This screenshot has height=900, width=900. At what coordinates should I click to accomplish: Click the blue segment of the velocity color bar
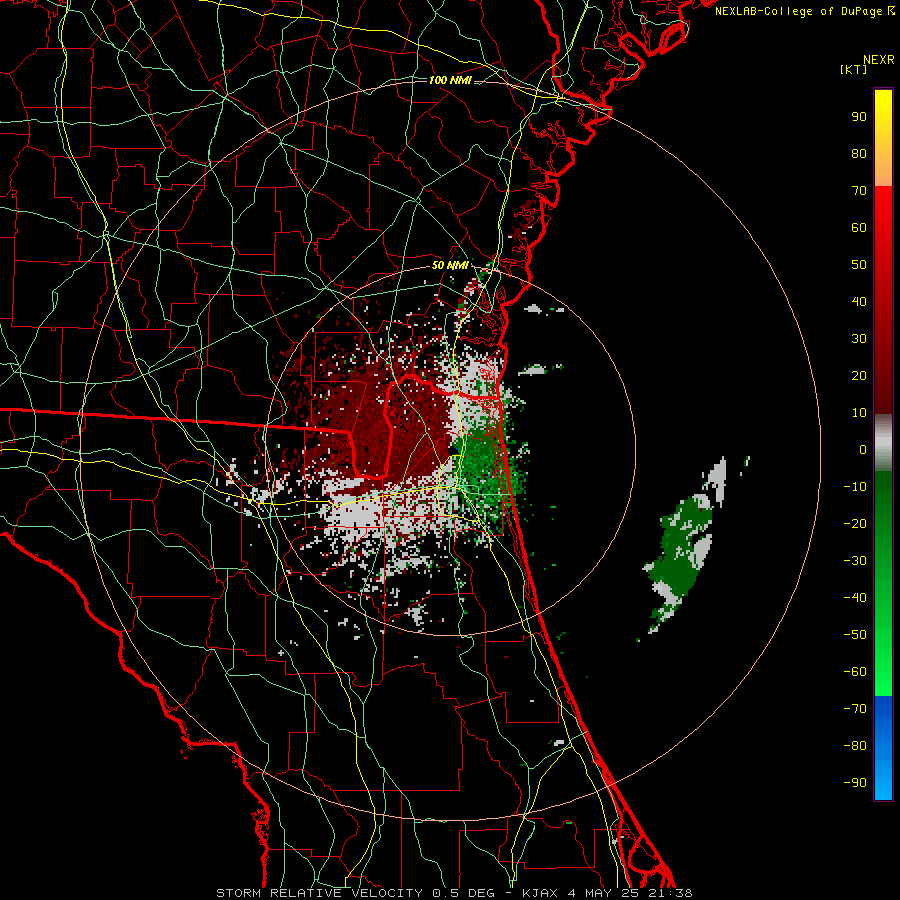(883, 748)
